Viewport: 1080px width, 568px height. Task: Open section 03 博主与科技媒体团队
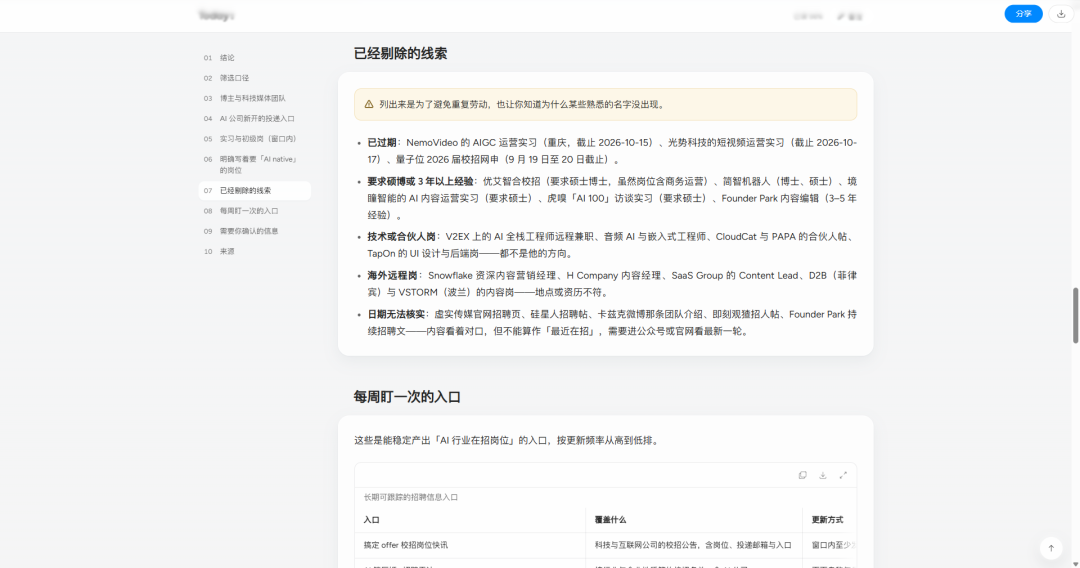click(x=254, y=98)
